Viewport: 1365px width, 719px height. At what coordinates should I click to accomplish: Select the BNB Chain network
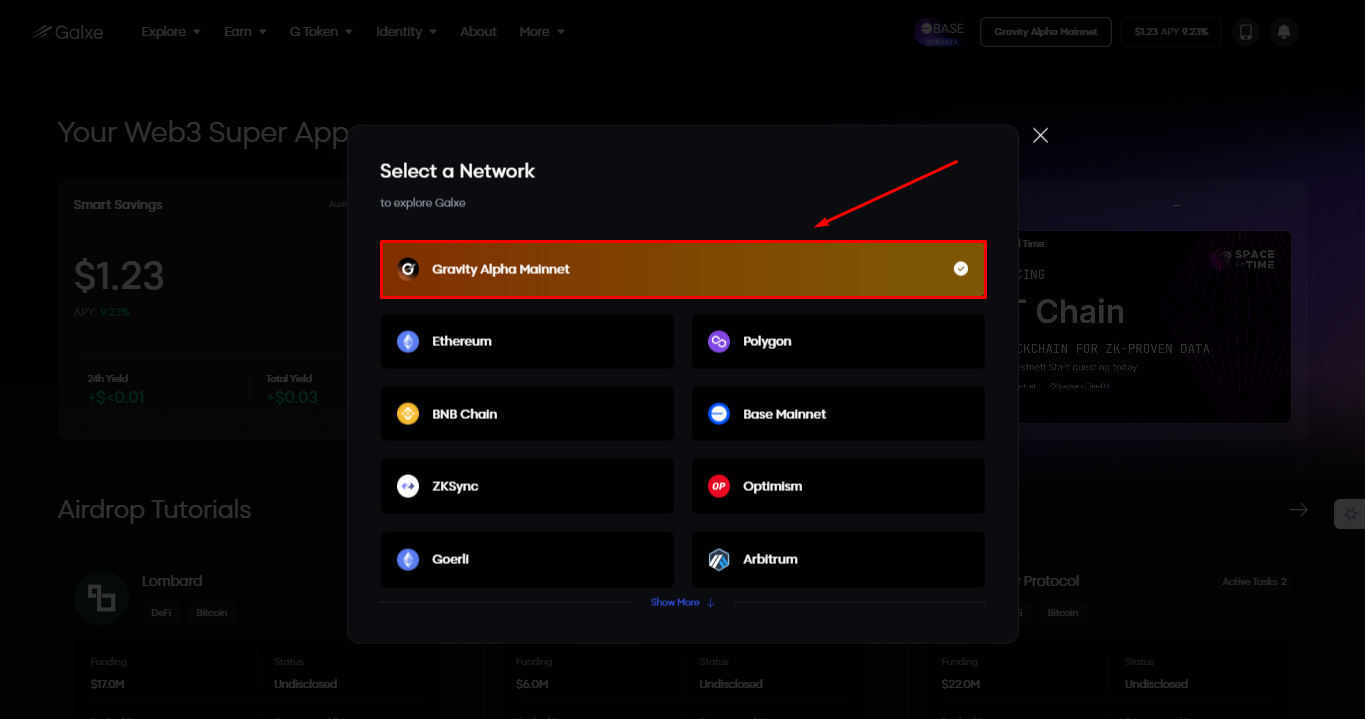(527, 414)
